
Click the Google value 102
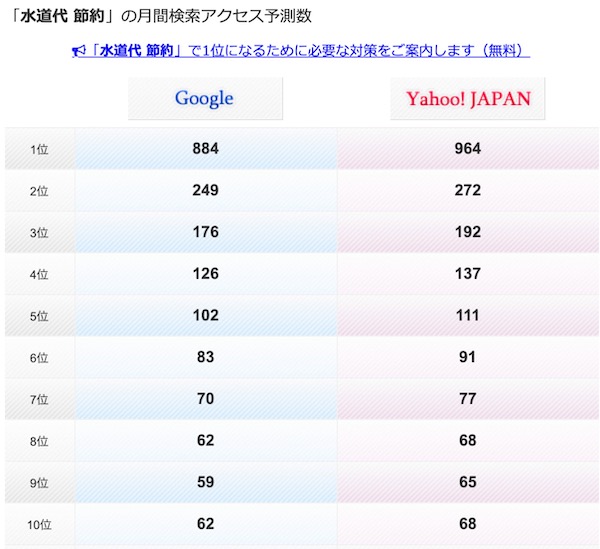point(205,315)
